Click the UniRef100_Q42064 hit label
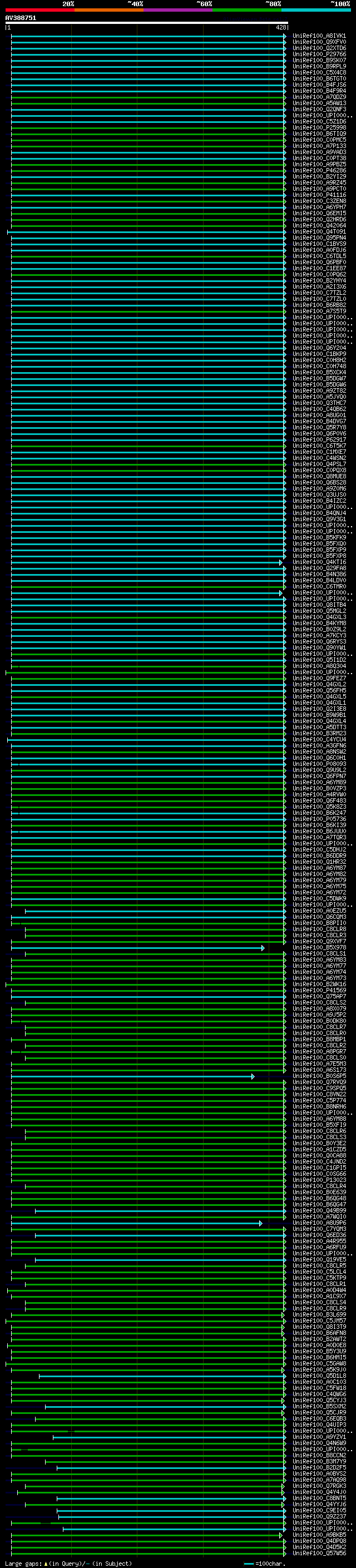 click(319, 226)
